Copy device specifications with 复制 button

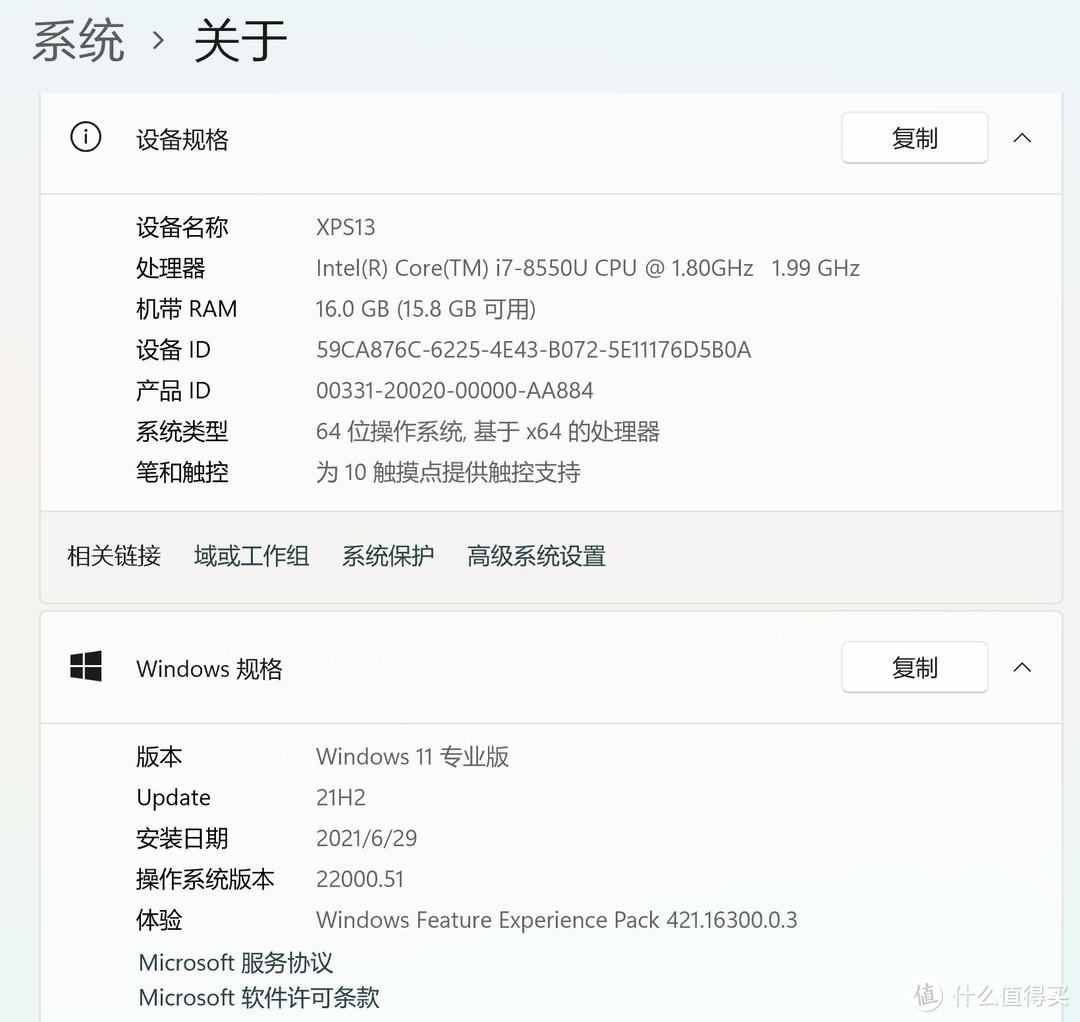pos(915,138)
